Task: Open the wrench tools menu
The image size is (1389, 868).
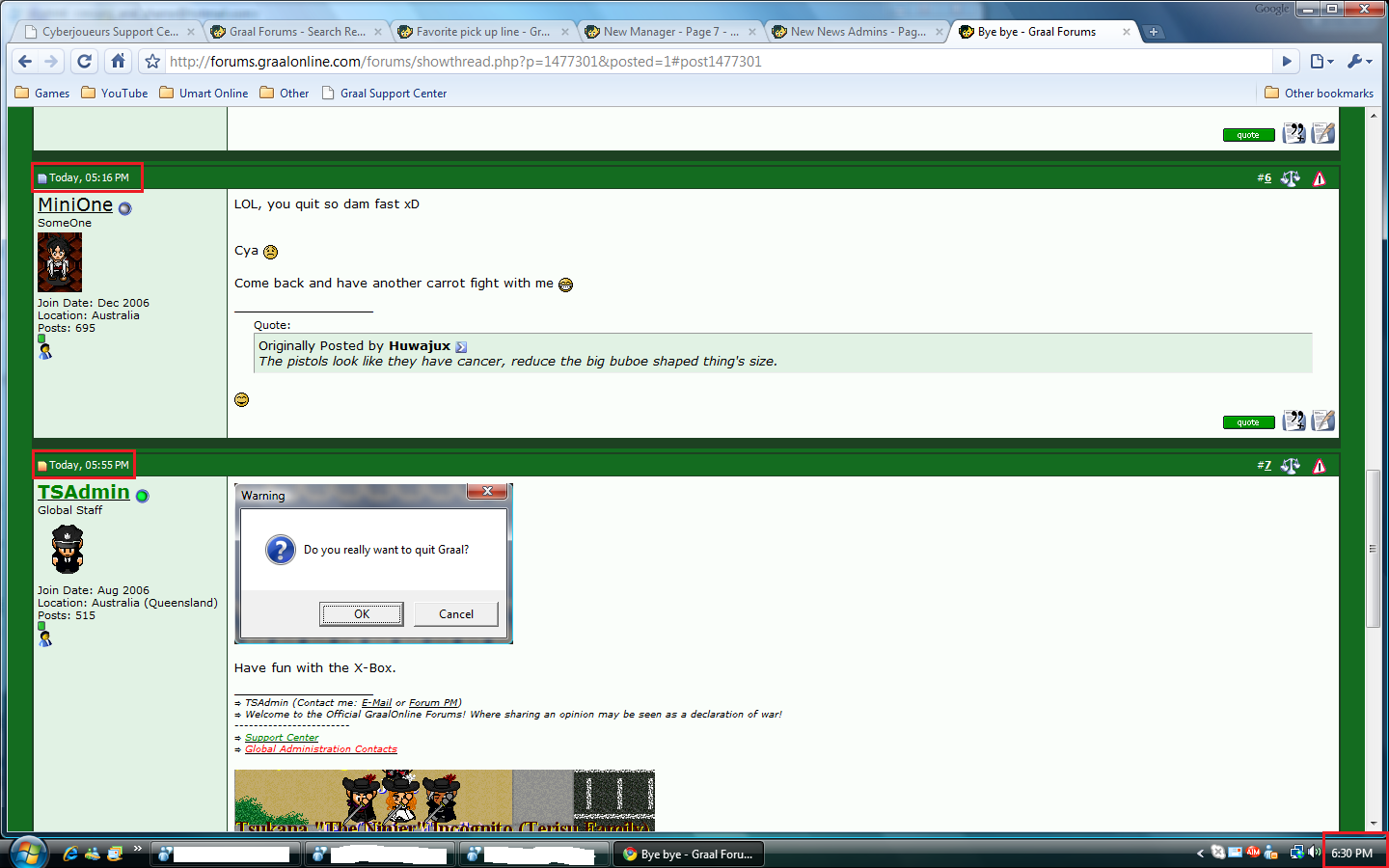Action: pos(1359,62)
